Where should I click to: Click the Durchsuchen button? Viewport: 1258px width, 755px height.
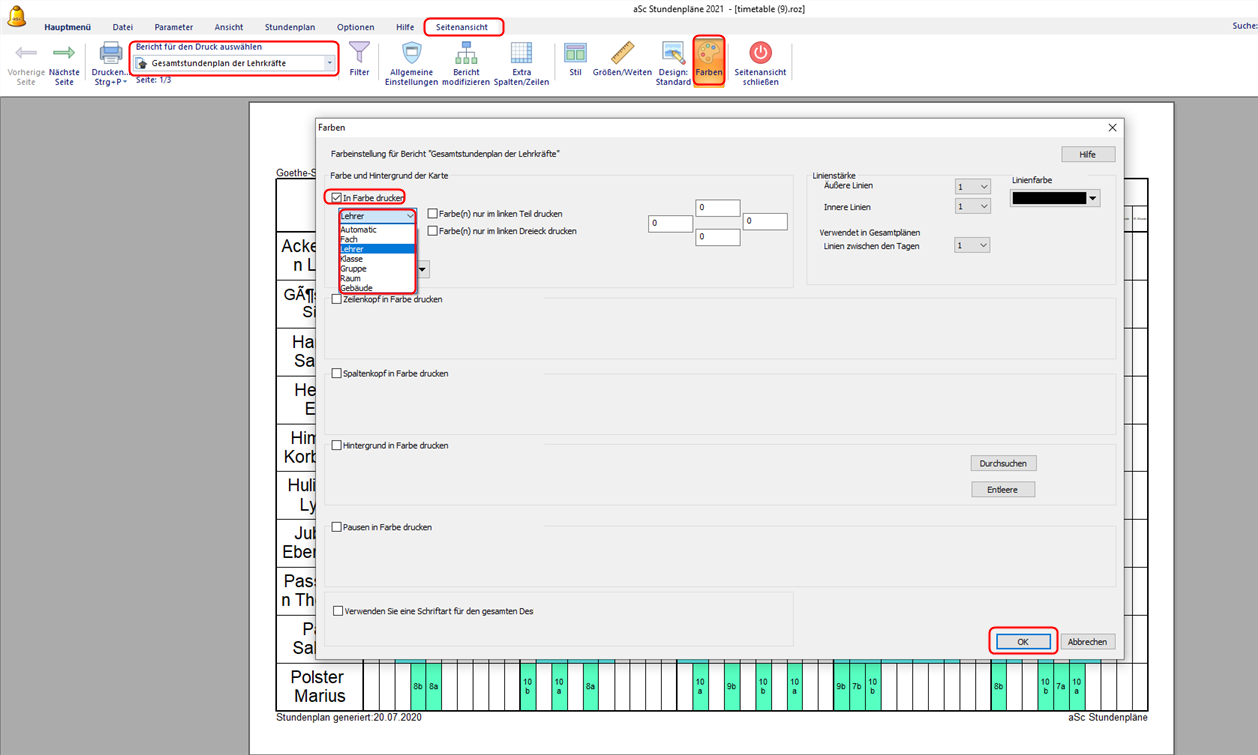(x=1004, y=464)
